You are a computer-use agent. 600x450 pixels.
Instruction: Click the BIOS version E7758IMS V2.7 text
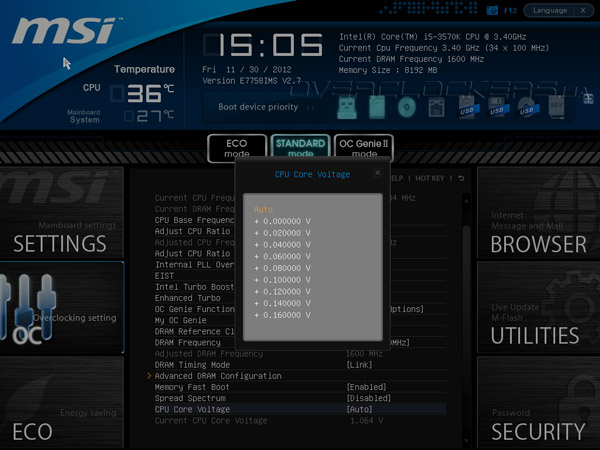[x=251, y=81]
